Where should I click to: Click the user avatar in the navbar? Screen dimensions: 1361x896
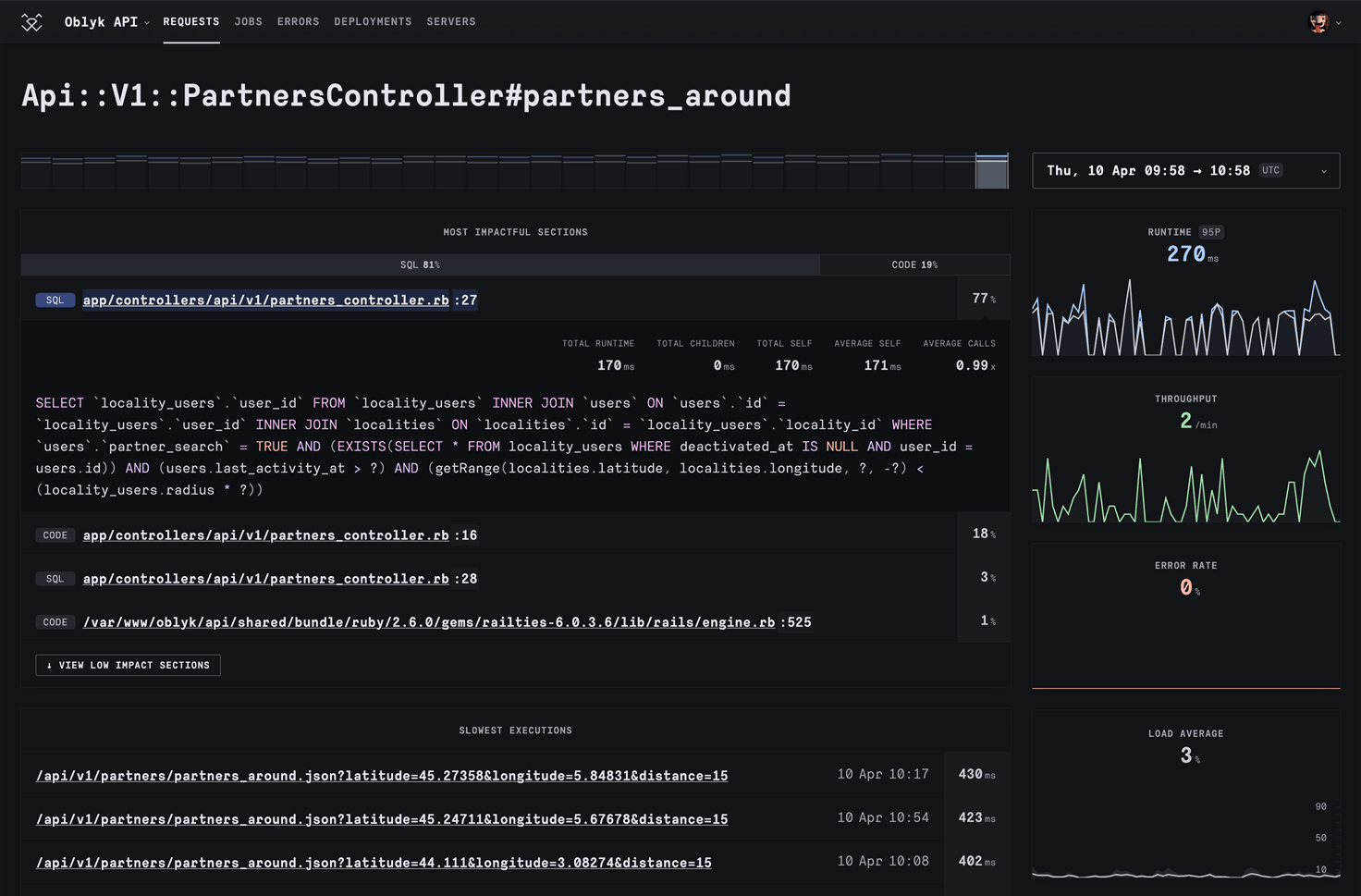click(1317, 21)
